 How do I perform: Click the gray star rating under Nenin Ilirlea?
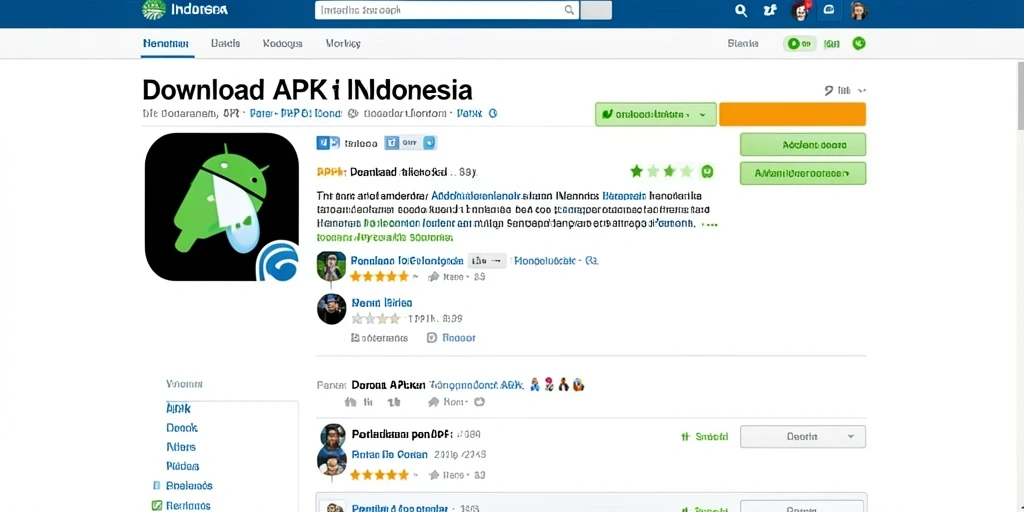click(376, 319)
